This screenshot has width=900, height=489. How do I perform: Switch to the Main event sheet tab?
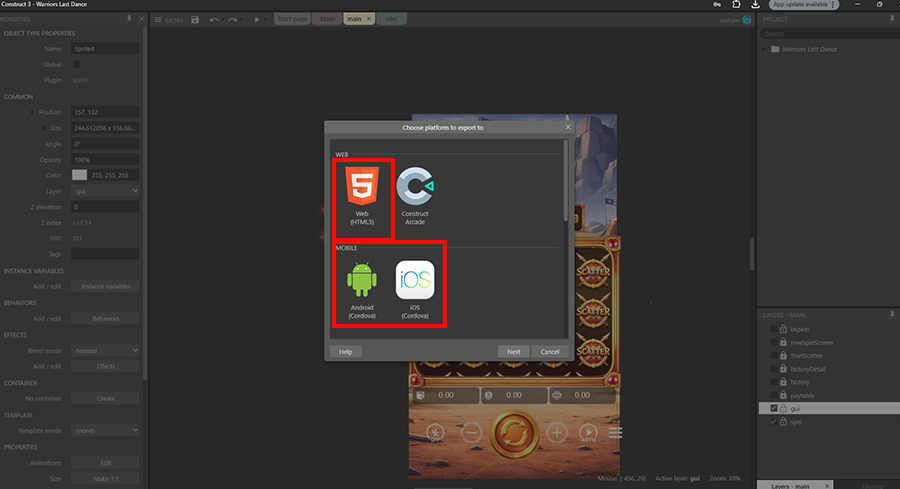coord(327,19)
